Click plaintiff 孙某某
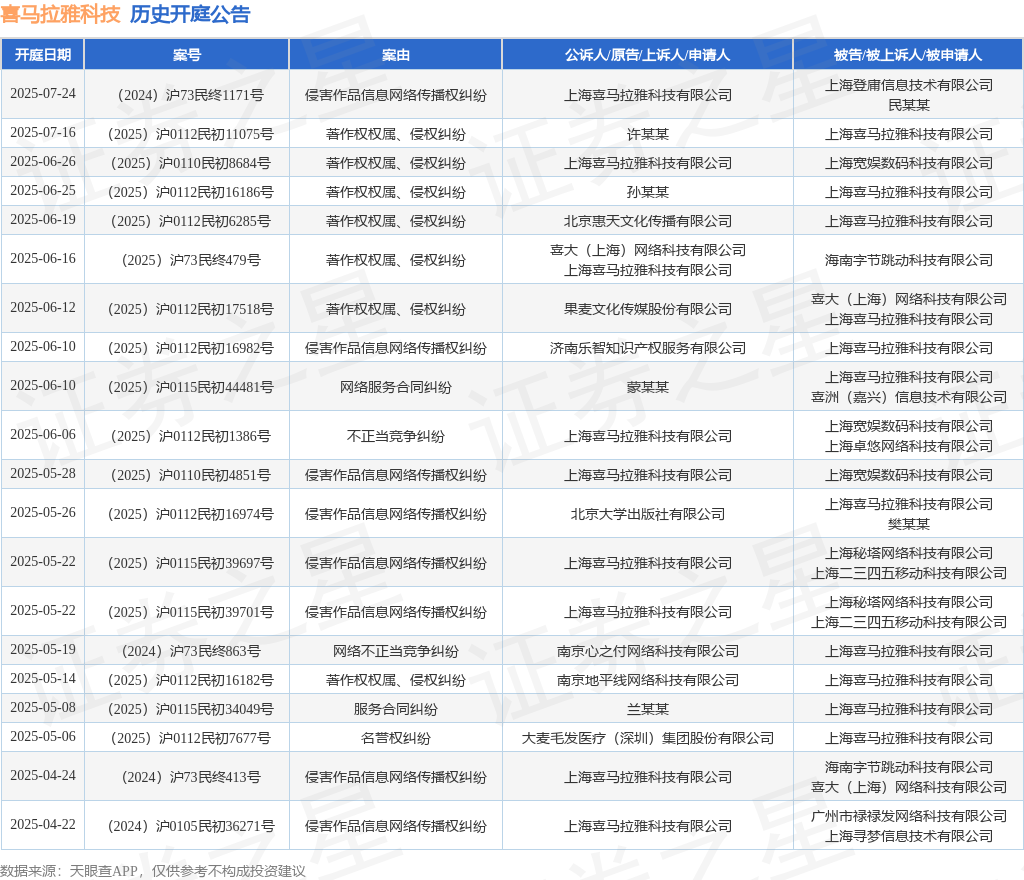The height and width of the screenshot is (880, 1024). [647, 192]
